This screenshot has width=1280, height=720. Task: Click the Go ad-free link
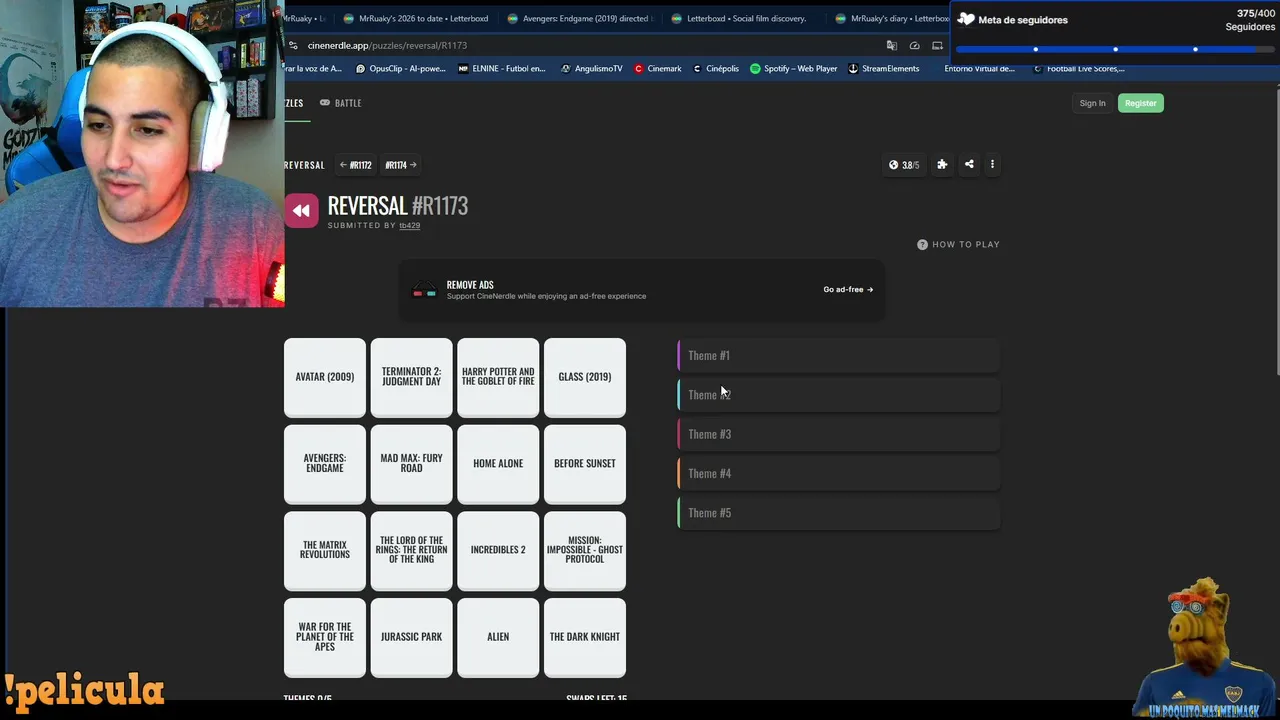pos(848,290)
